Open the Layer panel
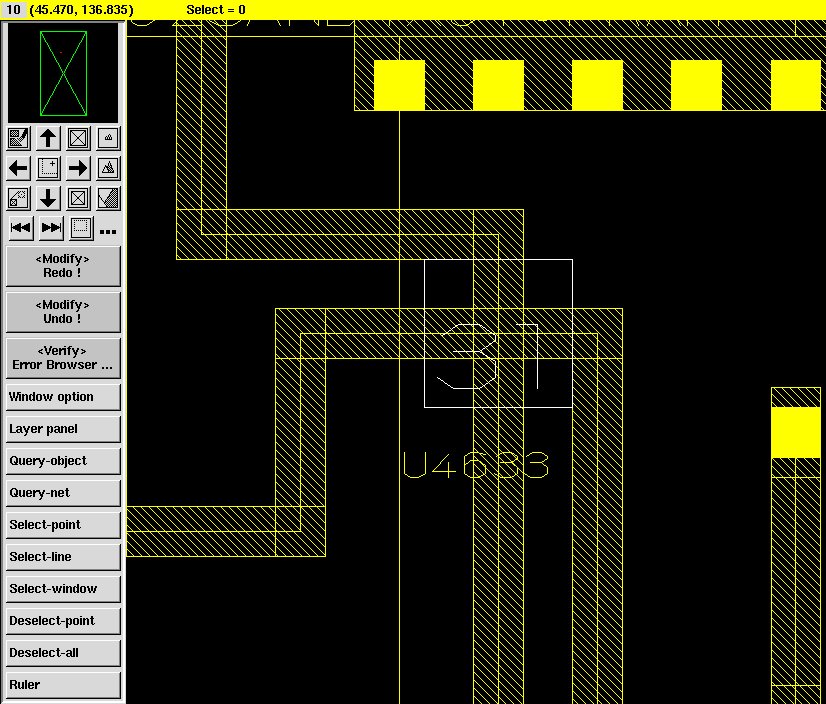Screen dimensions: 826x704 coord(62,429)
